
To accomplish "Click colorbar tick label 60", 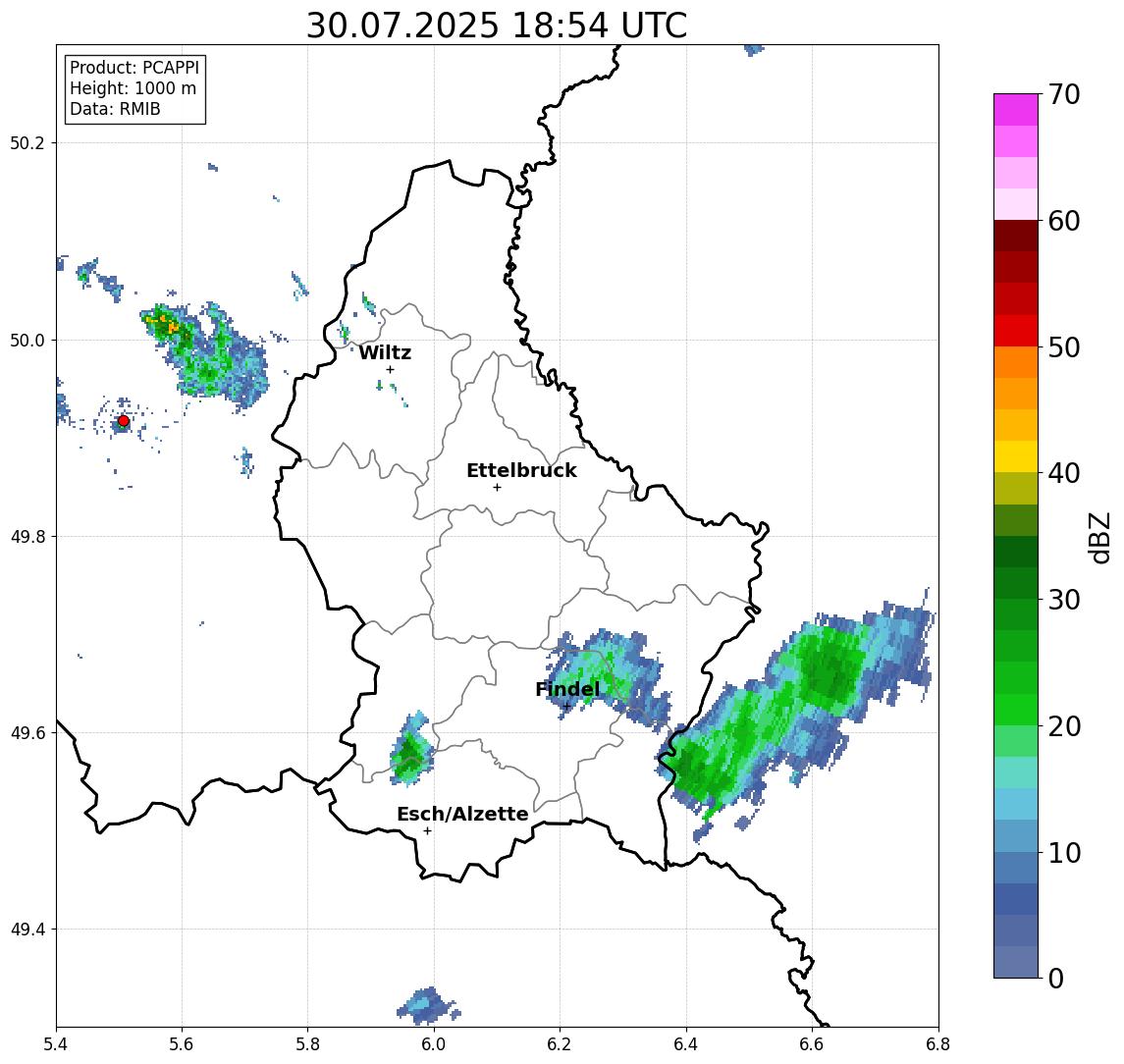I will click(x=1064, y=221).
